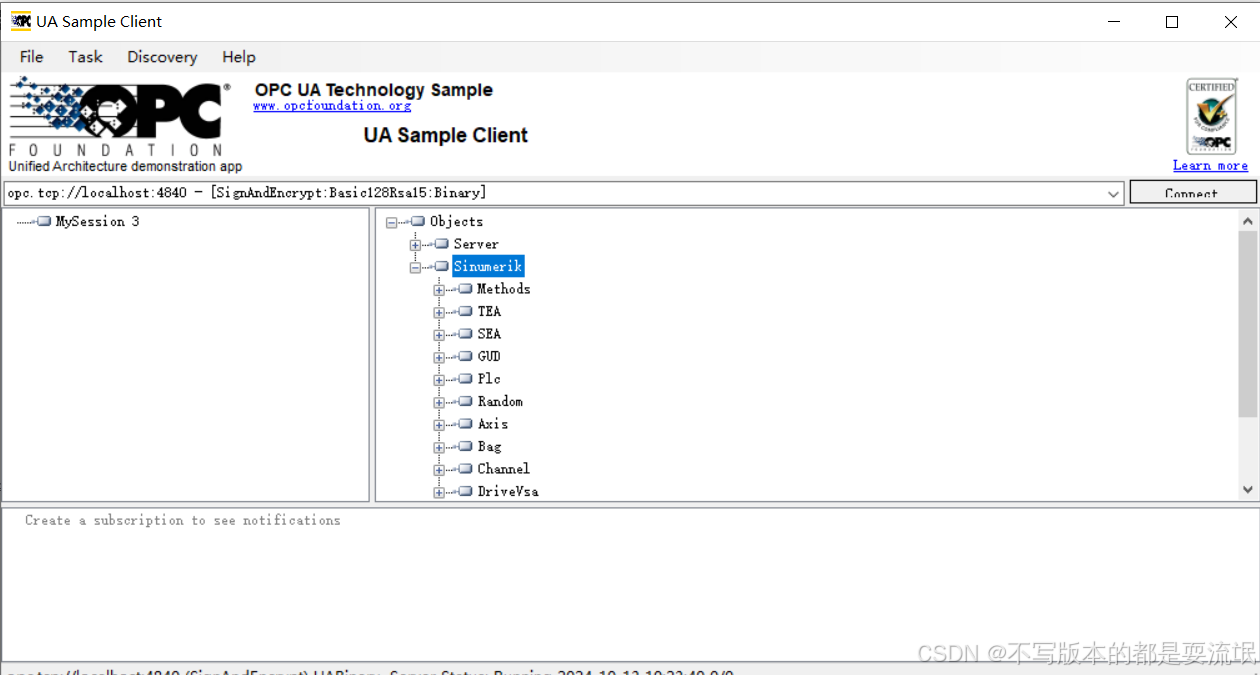The height and width of the screenshot is (675, 1260).
Task: Click the browse tree scrollbar thumb
Action: (1247, 324)
